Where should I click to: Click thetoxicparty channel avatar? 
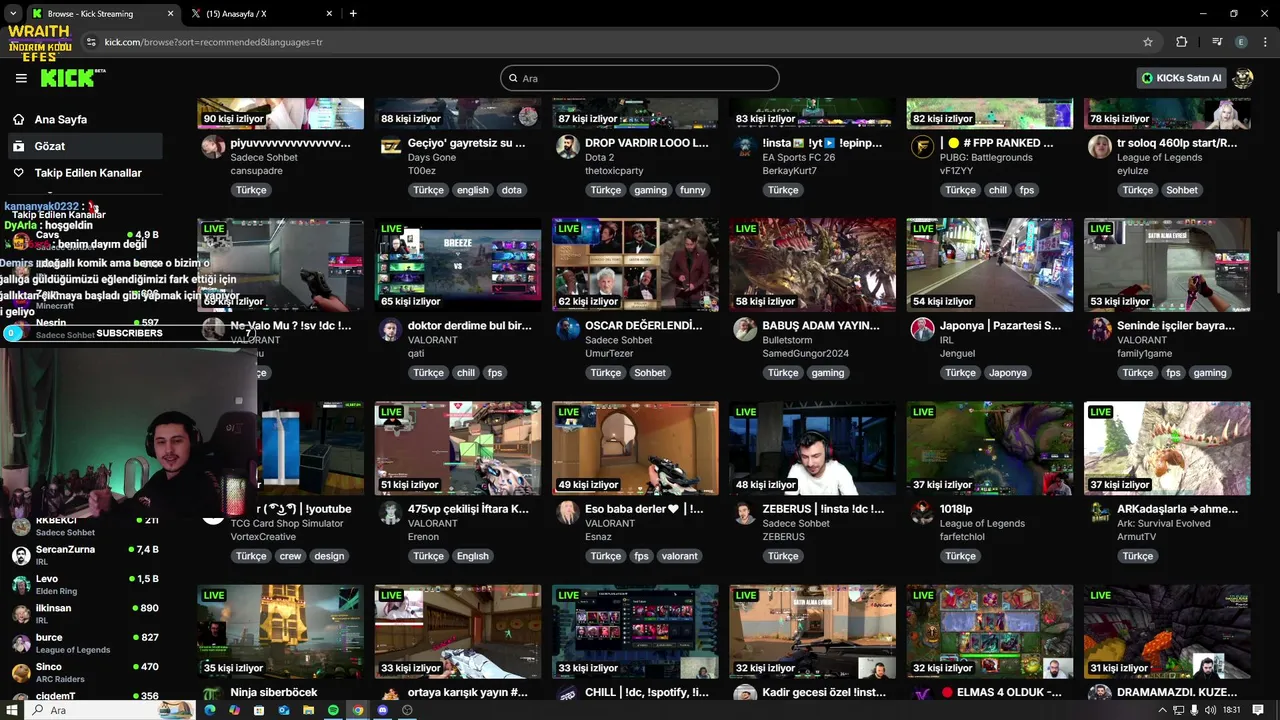568,146
